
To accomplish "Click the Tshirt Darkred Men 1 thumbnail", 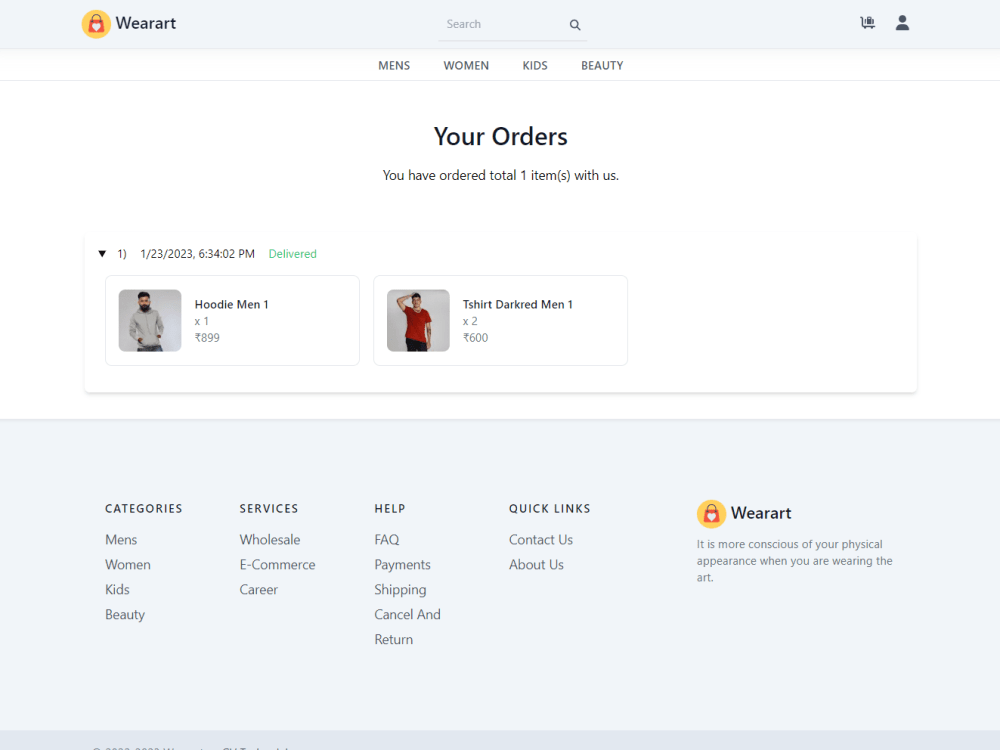I will point(418,321).
